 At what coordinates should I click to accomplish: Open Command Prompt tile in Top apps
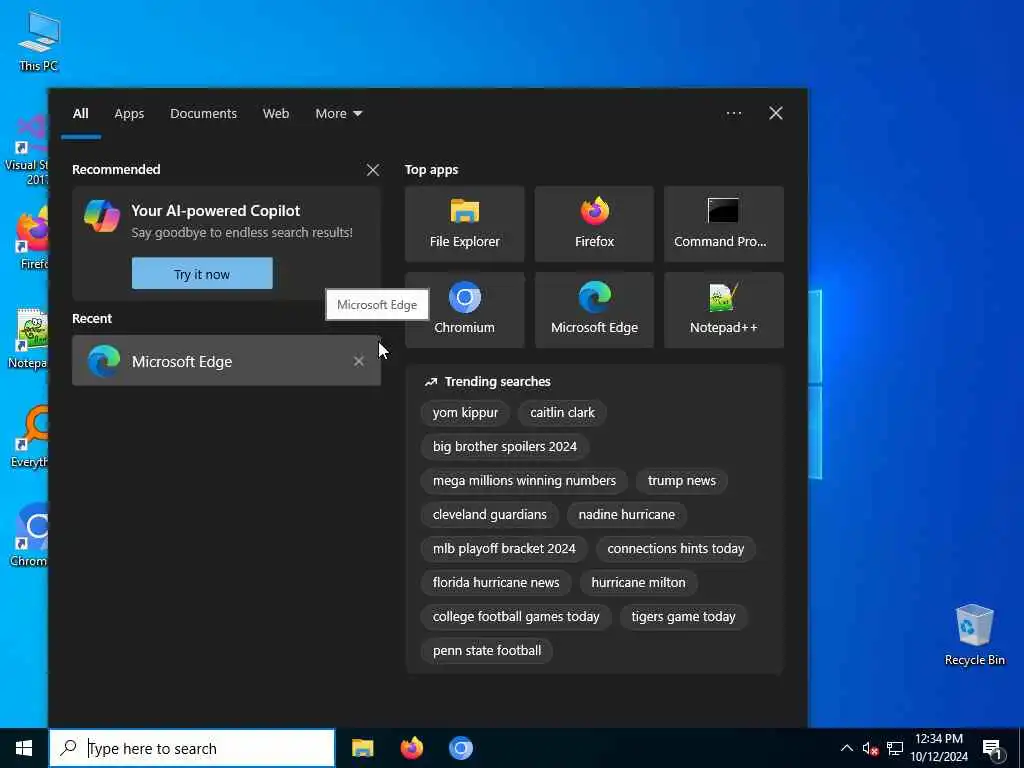[724, 223]
